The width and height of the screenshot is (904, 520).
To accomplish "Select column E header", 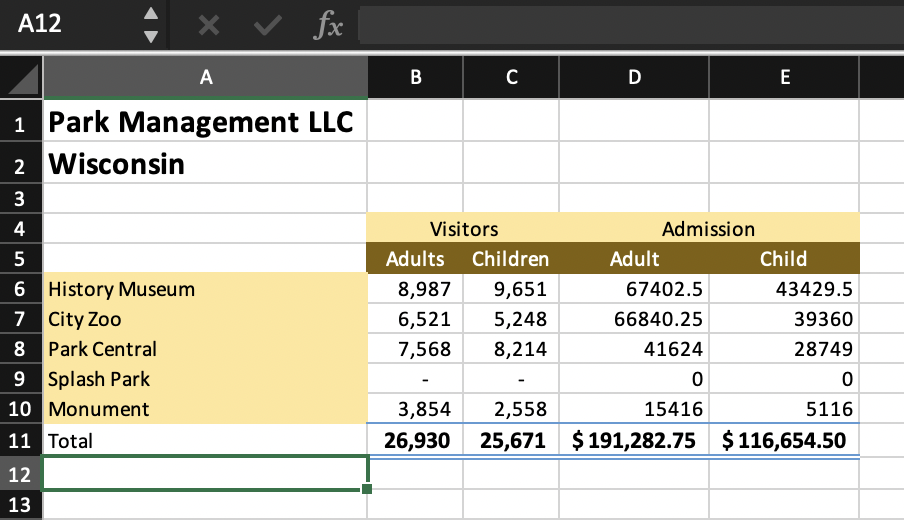I will [x=785, y=77].
